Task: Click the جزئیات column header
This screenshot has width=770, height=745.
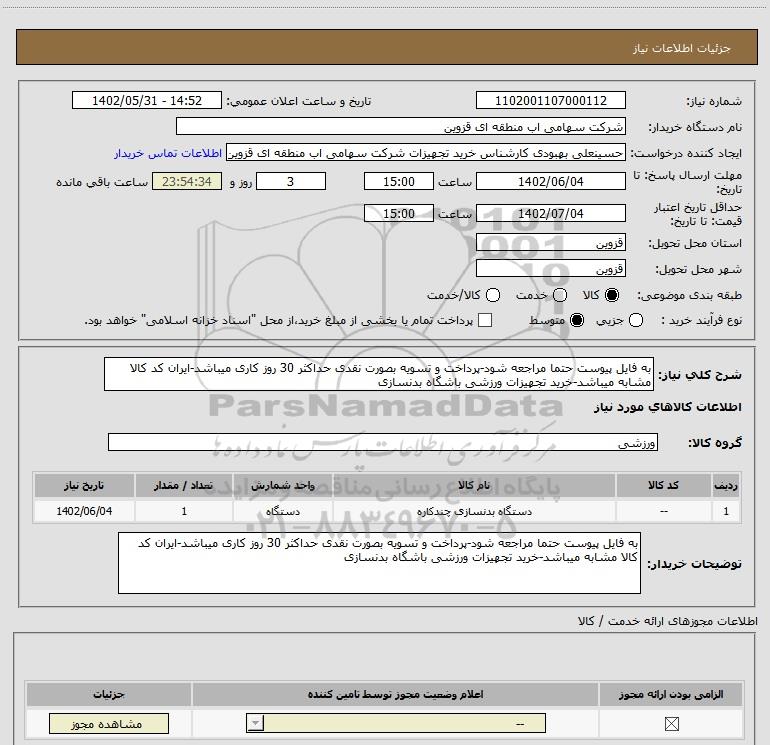Action: coord(109,694)
